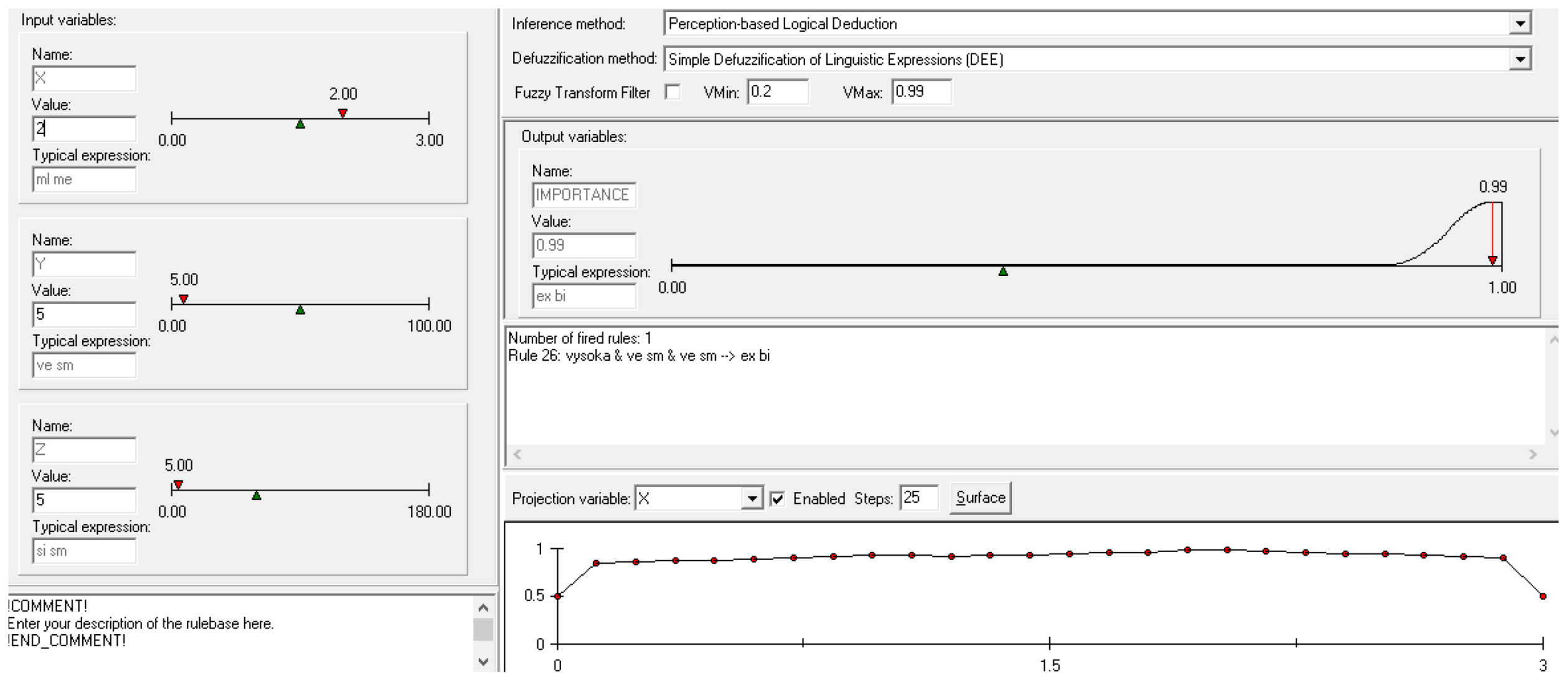The height and width of the screenshot is (684, 1568).
Task: Enable the Fuzzy Transform Filter checkbox
Action: [673, 92]
